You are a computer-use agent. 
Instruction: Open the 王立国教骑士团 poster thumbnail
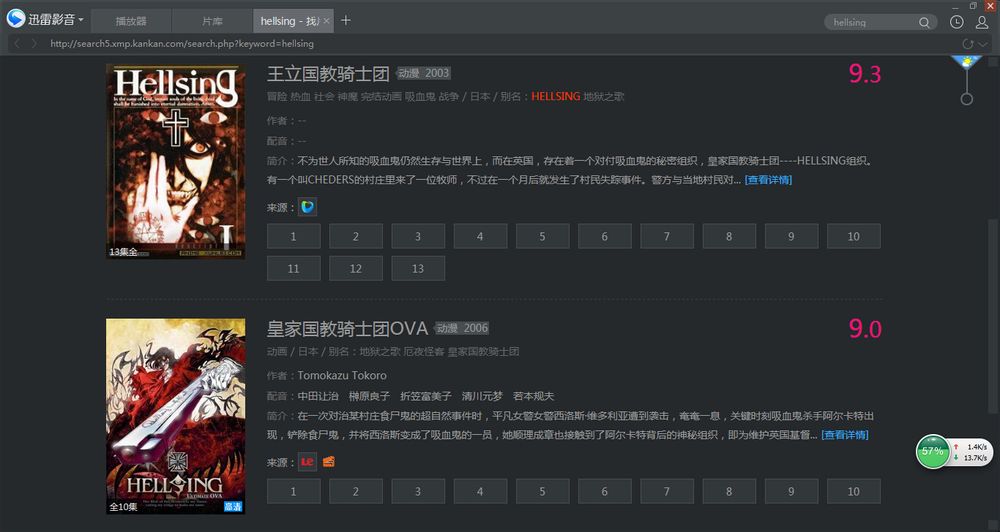pyautogui.click(x=175, y=161)
